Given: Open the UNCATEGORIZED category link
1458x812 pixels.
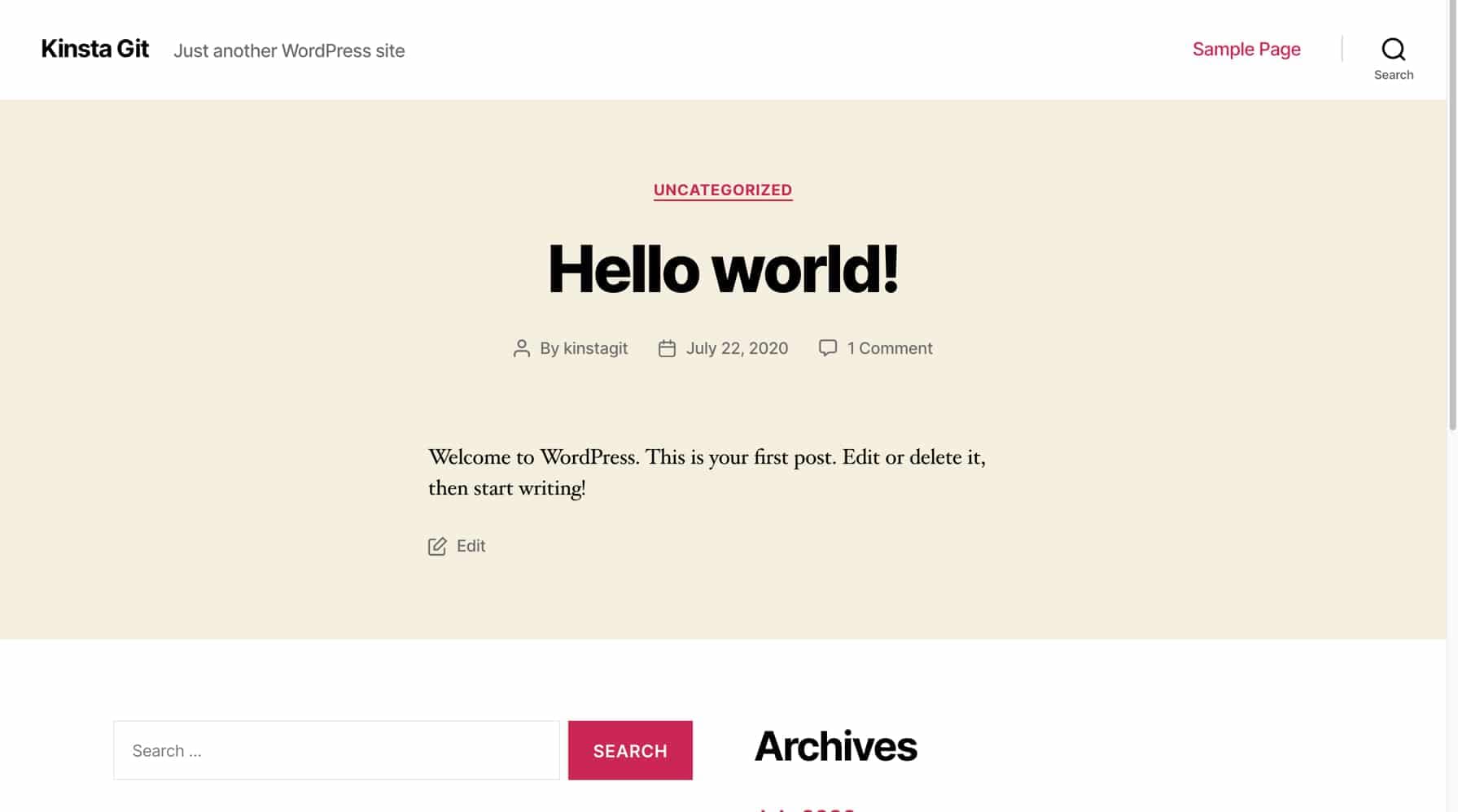Looking at the screenshot, I should click(x=722, y=190).
